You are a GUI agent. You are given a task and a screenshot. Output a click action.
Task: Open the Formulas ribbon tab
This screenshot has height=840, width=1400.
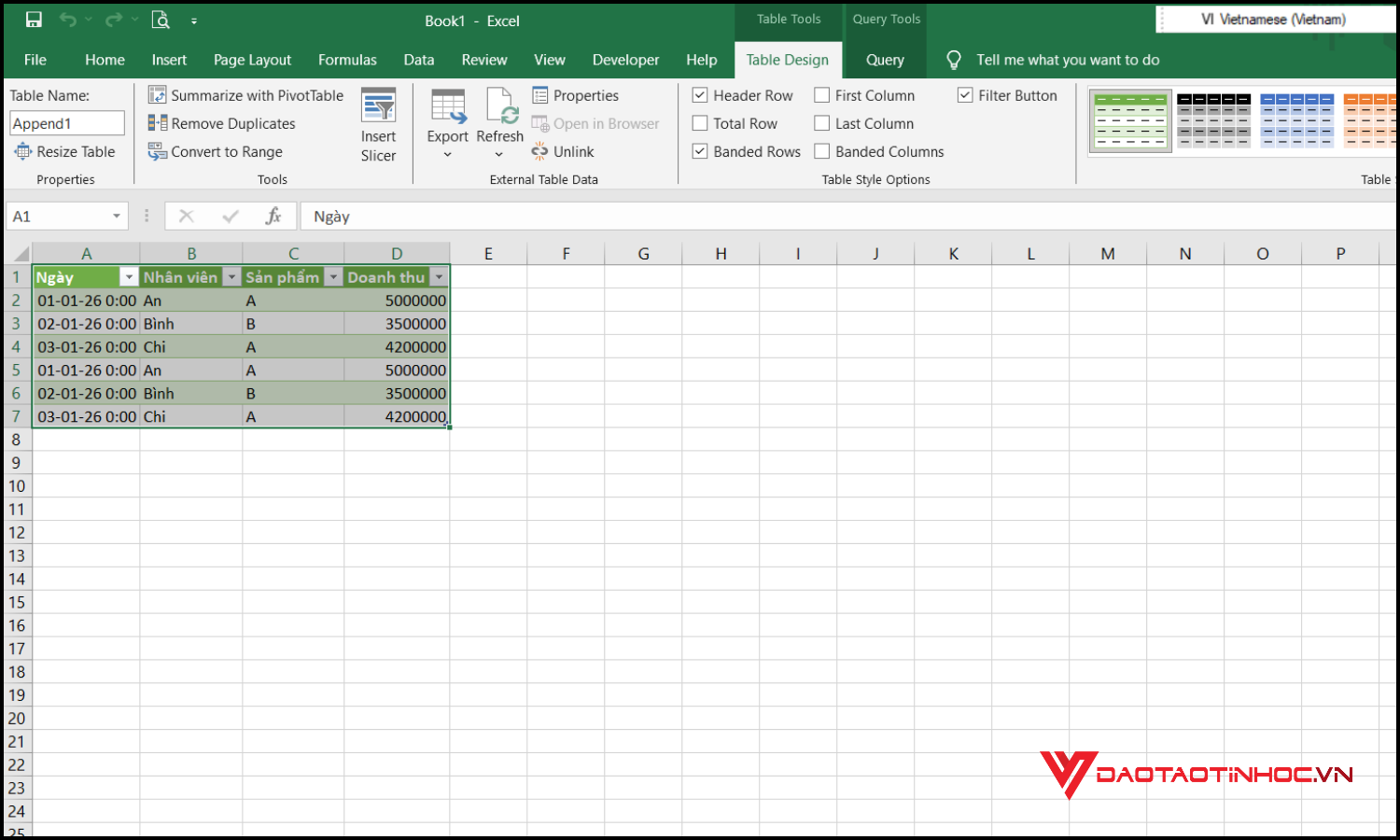click(347, 60)
